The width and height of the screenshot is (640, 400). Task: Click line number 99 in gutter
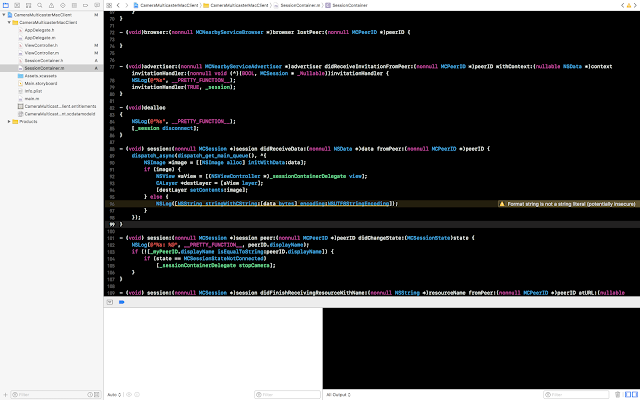[112, 224]
